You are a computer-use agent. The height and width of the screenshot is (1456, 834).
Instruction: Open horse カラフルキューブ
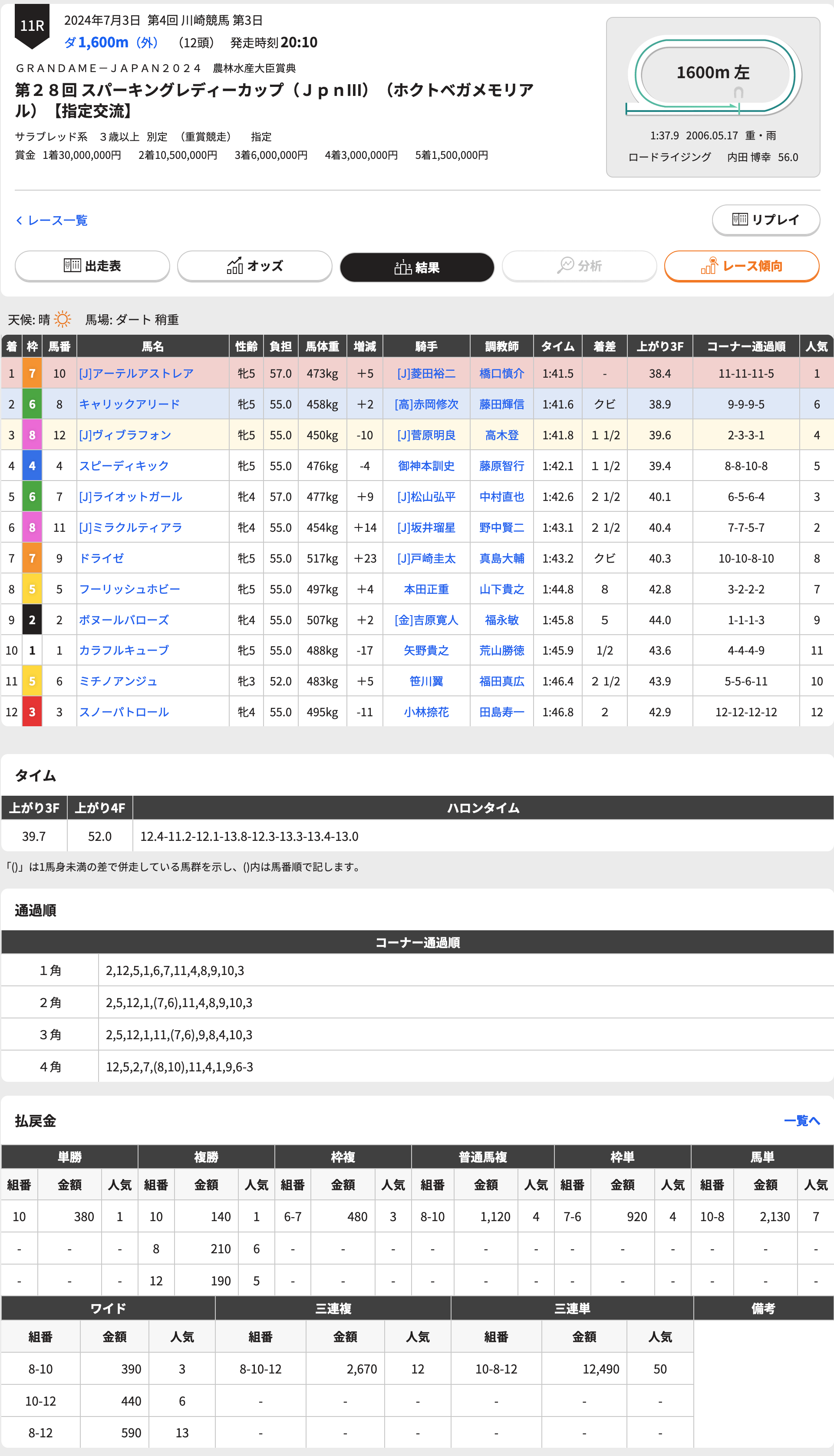[x=124, y=651]
